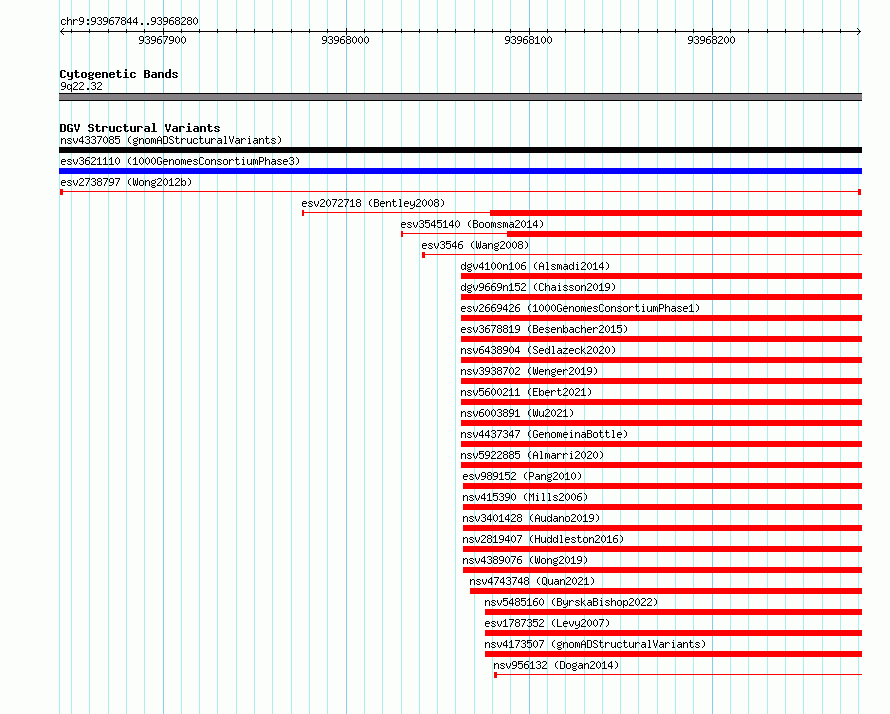
Task: Click the esv3678819 Besenbacher2015 label
Action: (544, 329)
